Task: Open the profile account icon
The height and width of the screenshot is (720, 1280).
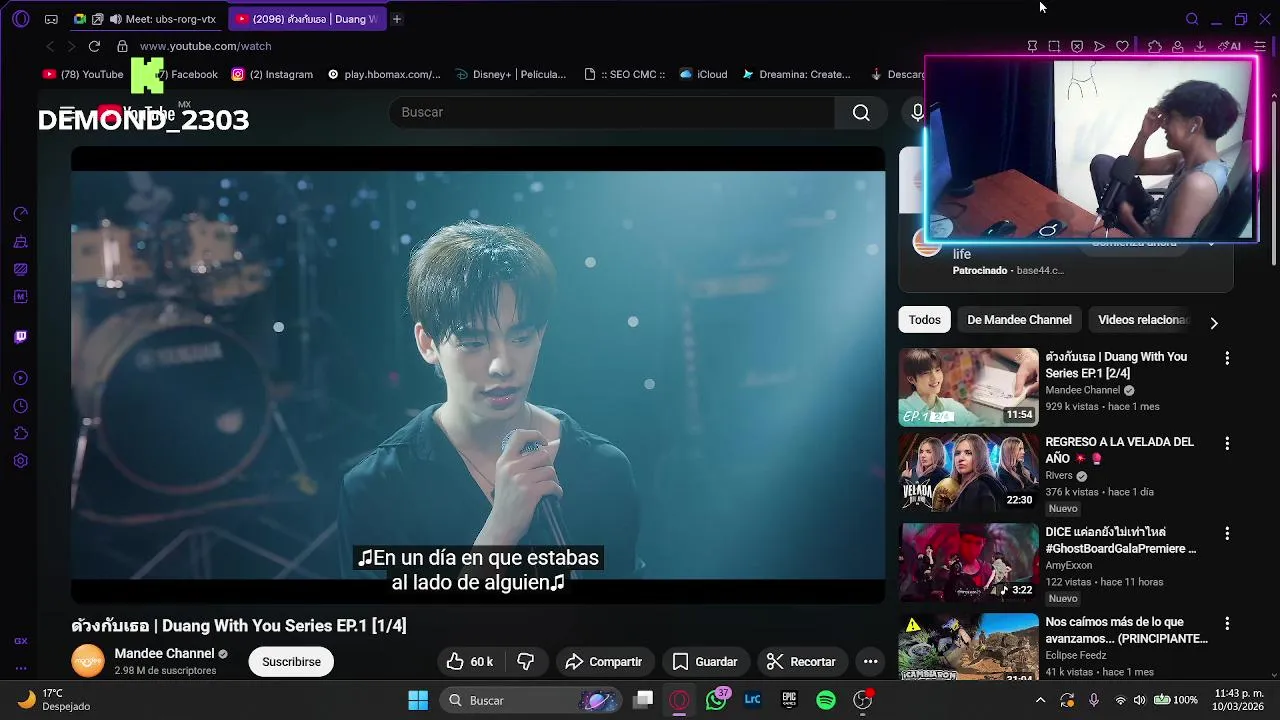Action: click(1178, 46)
